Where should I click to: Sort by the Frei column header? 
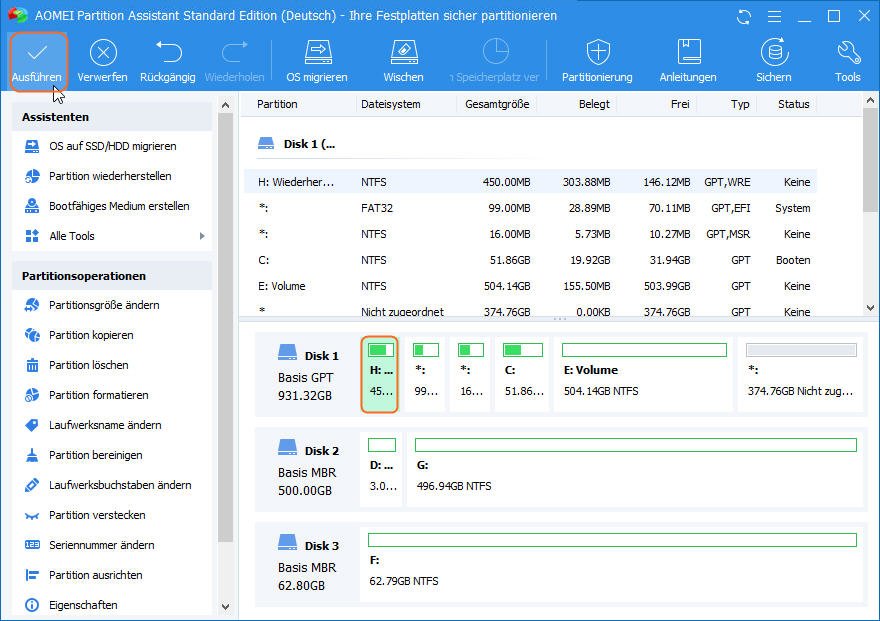pyautogui.click(x=680, y=104)
